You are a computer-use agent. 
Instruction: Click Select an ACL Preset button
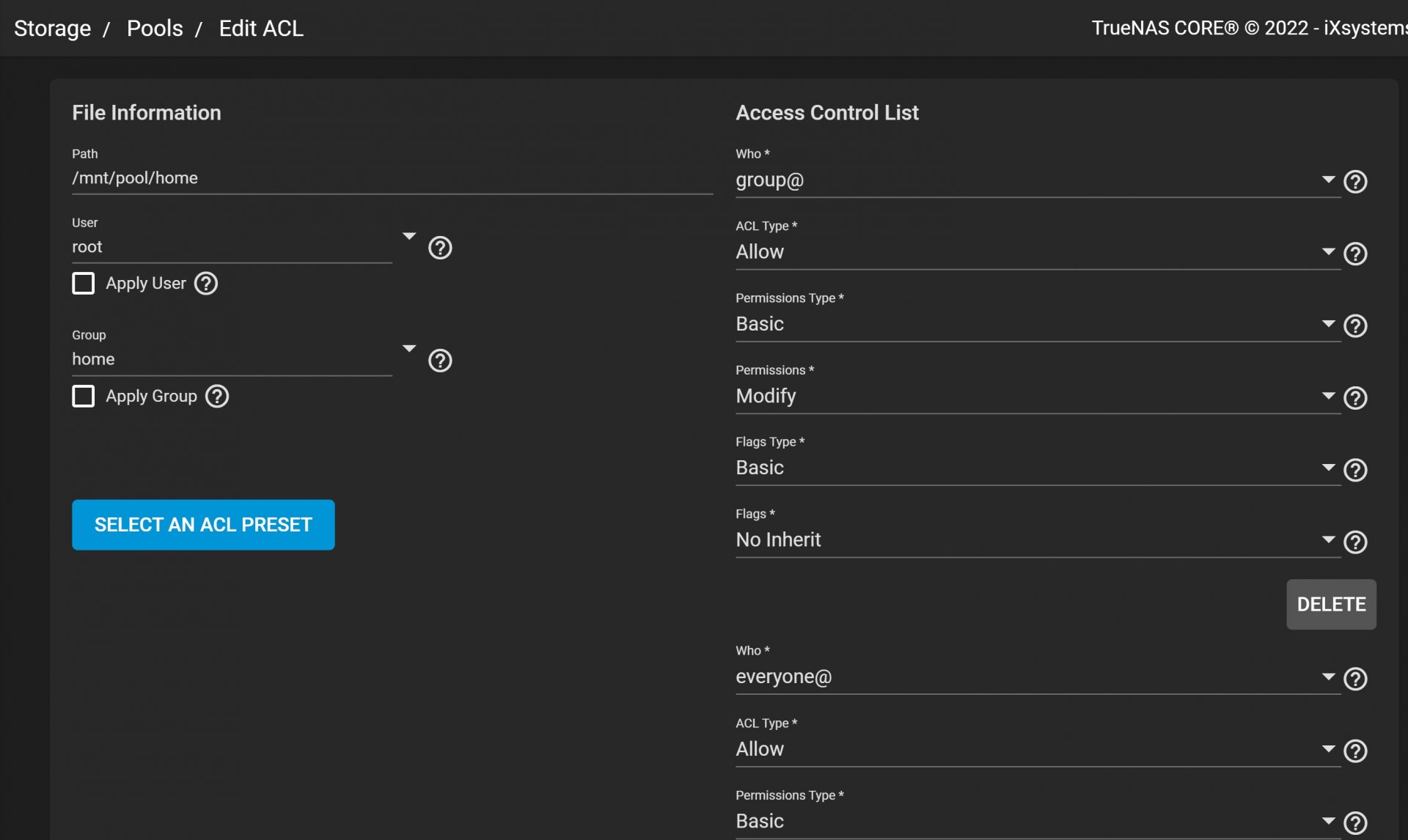click(203, 525)
